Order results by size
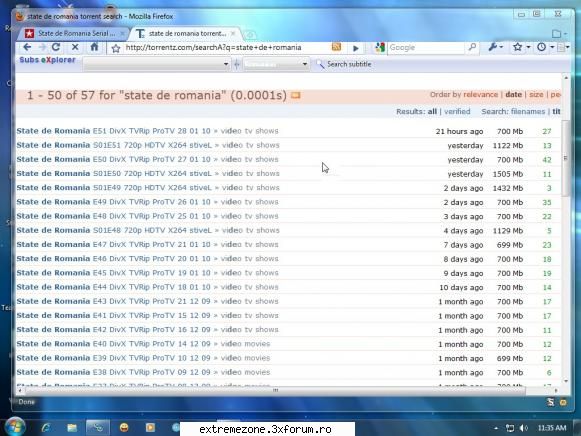The width and height of the screenshot is (581, 436). (x=536, y=94)
